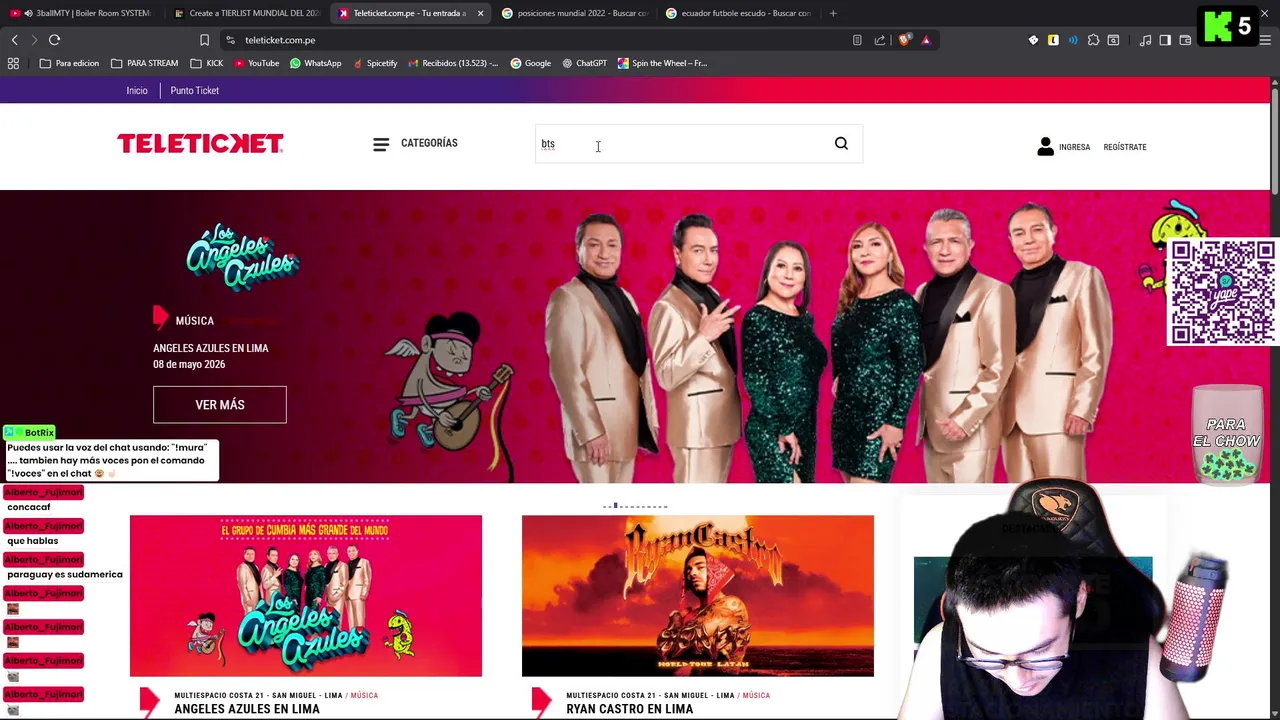Image resolution: width=1280 pixels, height=720 pixels.
Task: Open the Spin the Wheel bookmark
Action: [662, 63]
